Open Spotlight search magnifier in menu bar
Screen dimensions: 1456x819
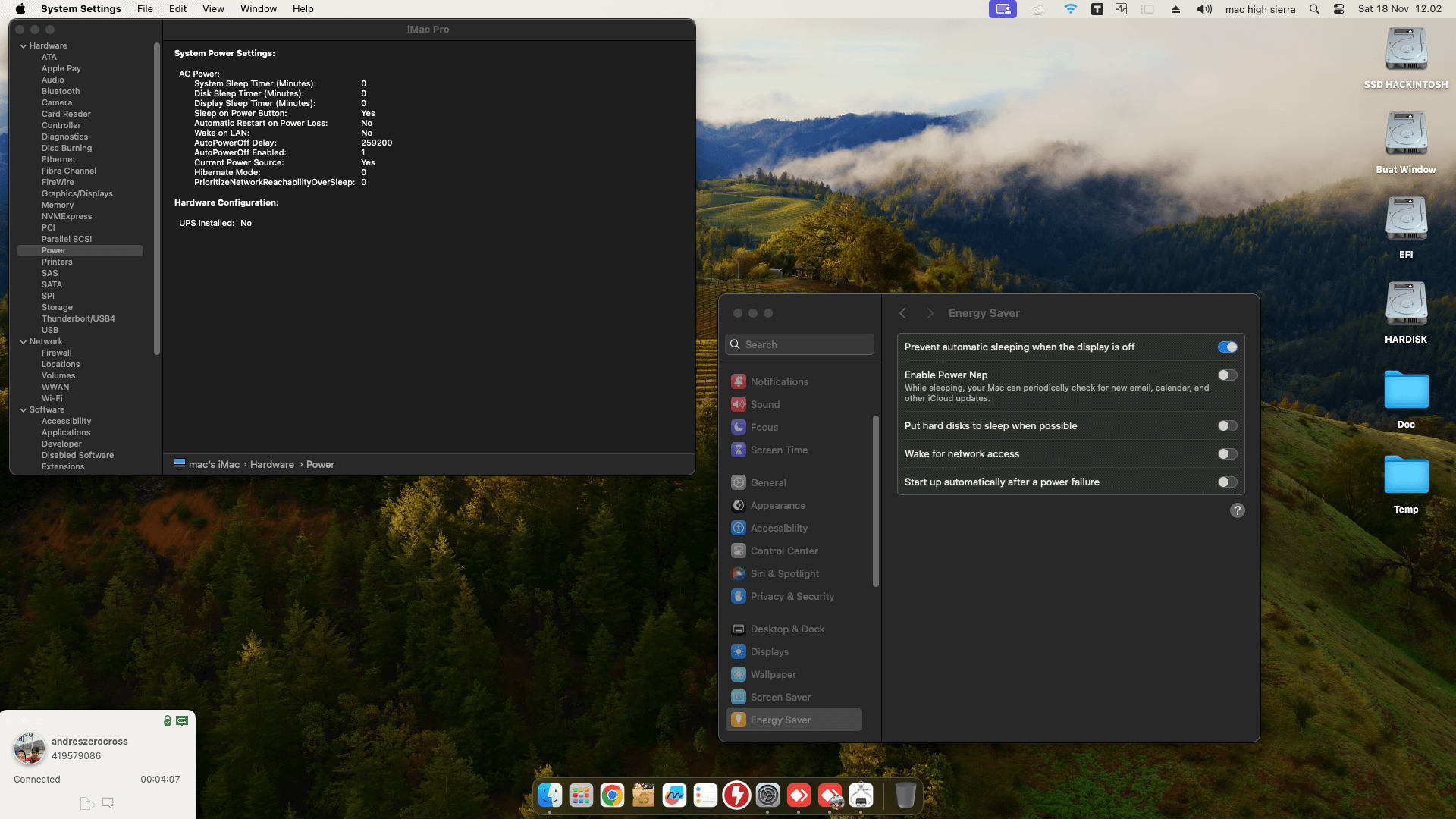pos(1314,9)
